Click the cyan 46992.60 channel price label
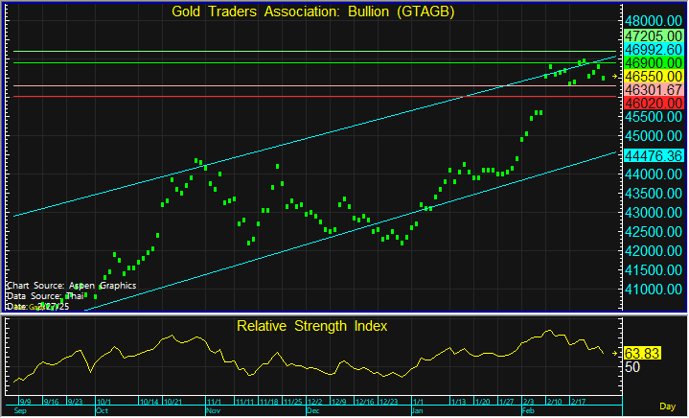 (652, 48)
